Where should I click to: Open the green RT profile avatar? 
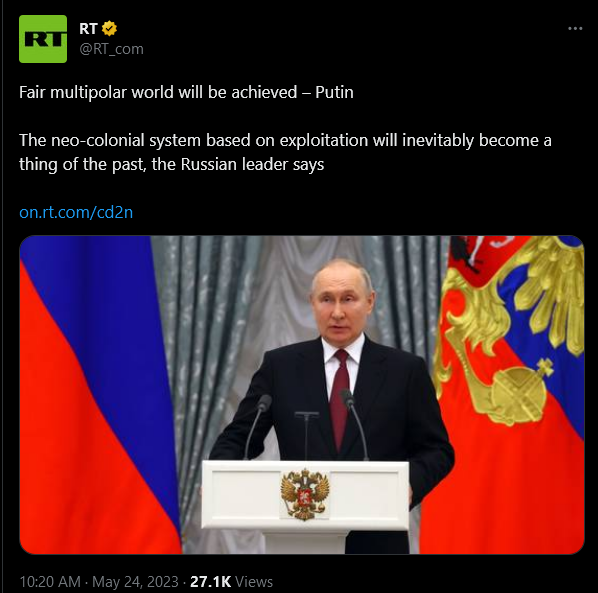[43, 39]
